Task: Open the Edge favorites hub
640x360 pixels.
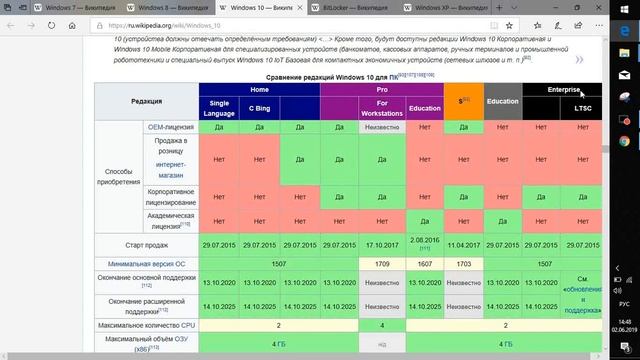Action: tap(538, 25)
